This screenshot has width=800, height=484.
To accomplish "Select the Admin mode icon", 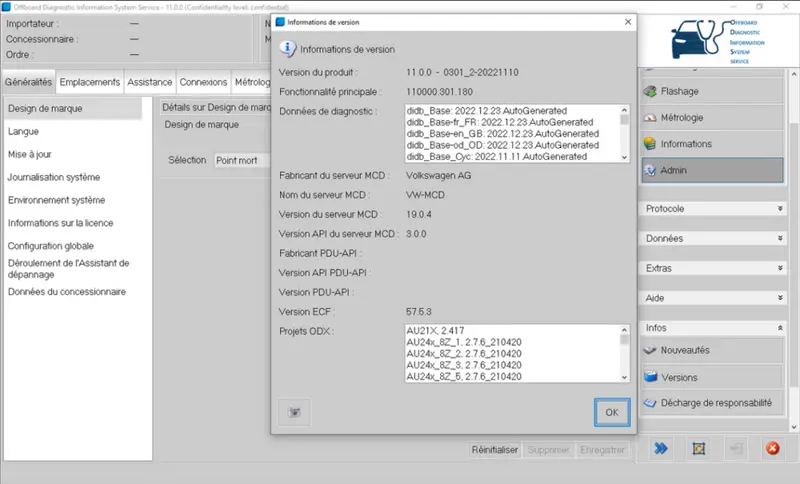I will point(650,170).
